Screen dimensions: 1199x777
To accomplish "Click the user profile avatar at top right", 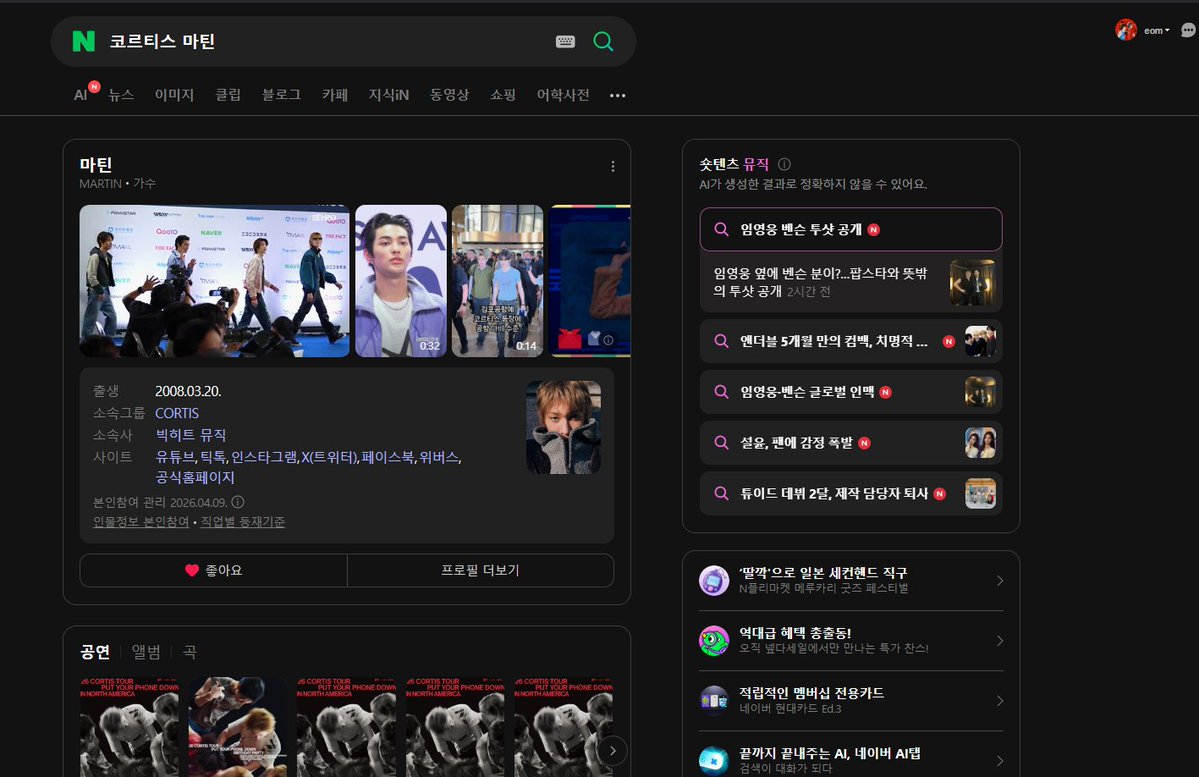I will (1126, 30).
